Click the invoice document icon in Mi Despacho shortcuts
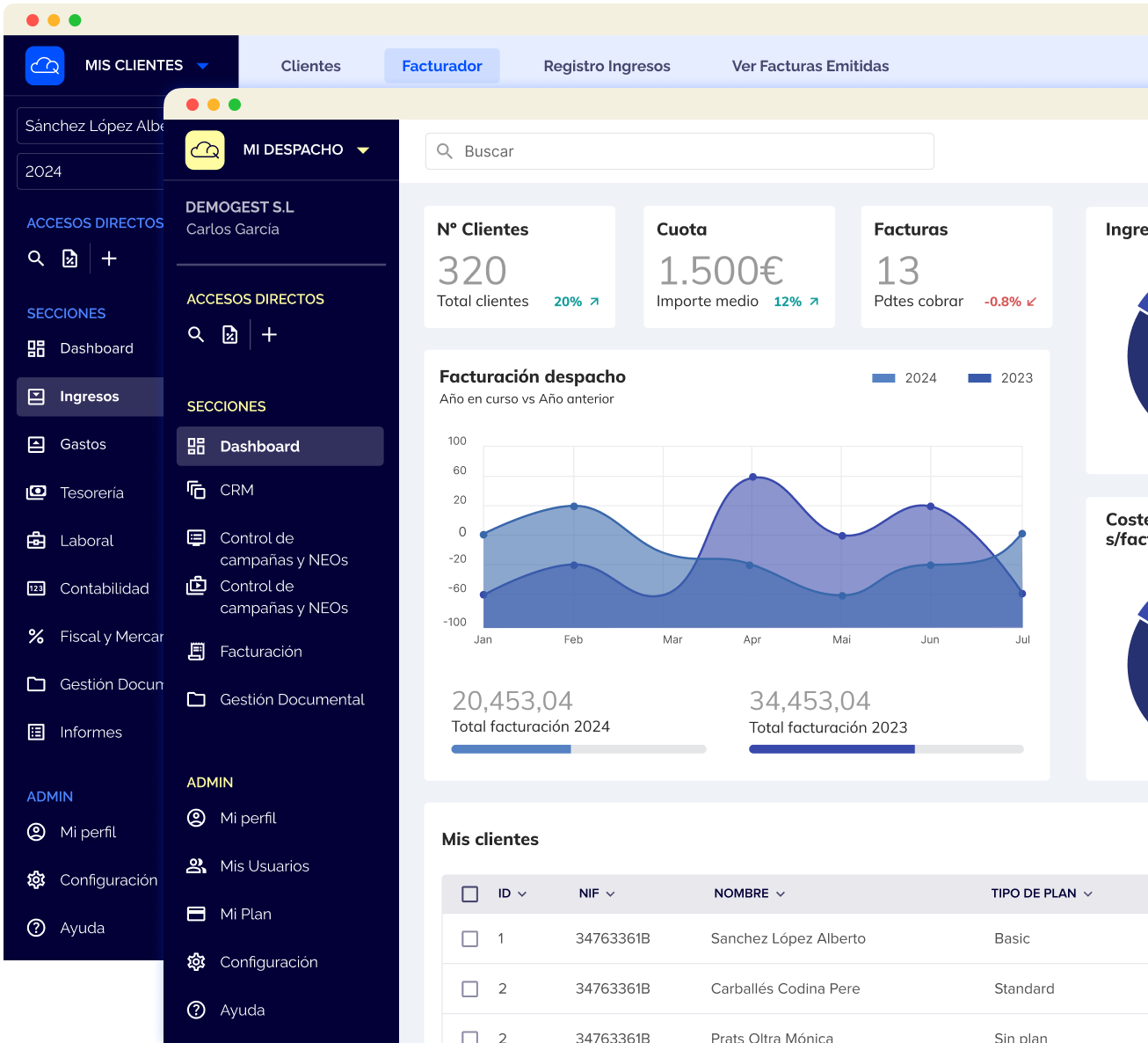 (229, 334)
